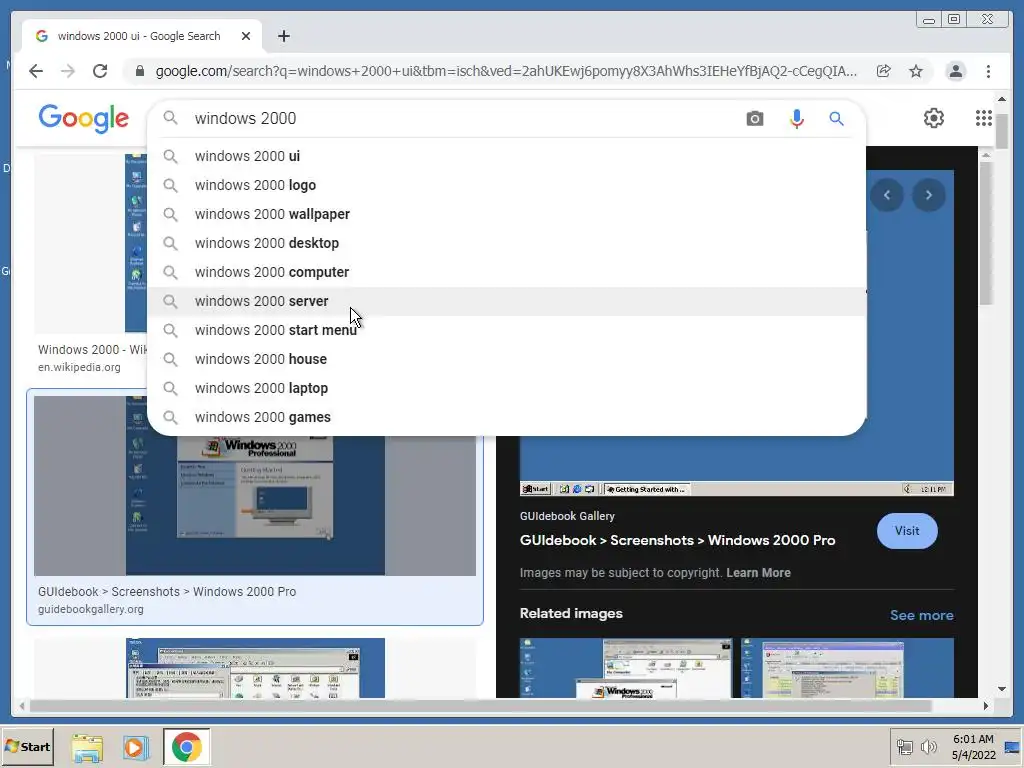1024x768 pixels.
Task: Open the Start menu
Action: 27,746
